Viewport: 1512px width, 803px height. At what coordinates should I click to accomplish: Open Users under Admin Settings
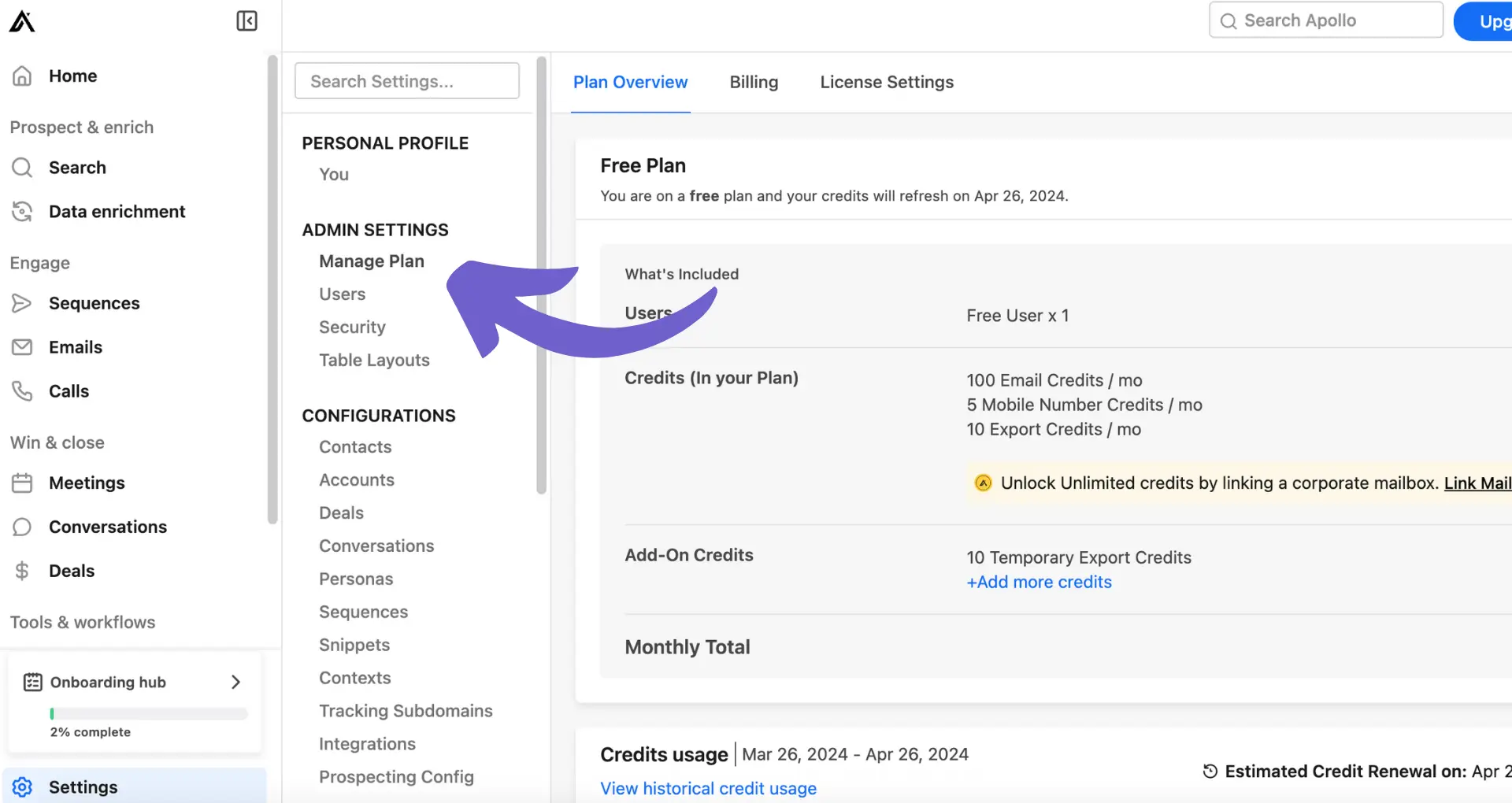click(x=343, y=294)
